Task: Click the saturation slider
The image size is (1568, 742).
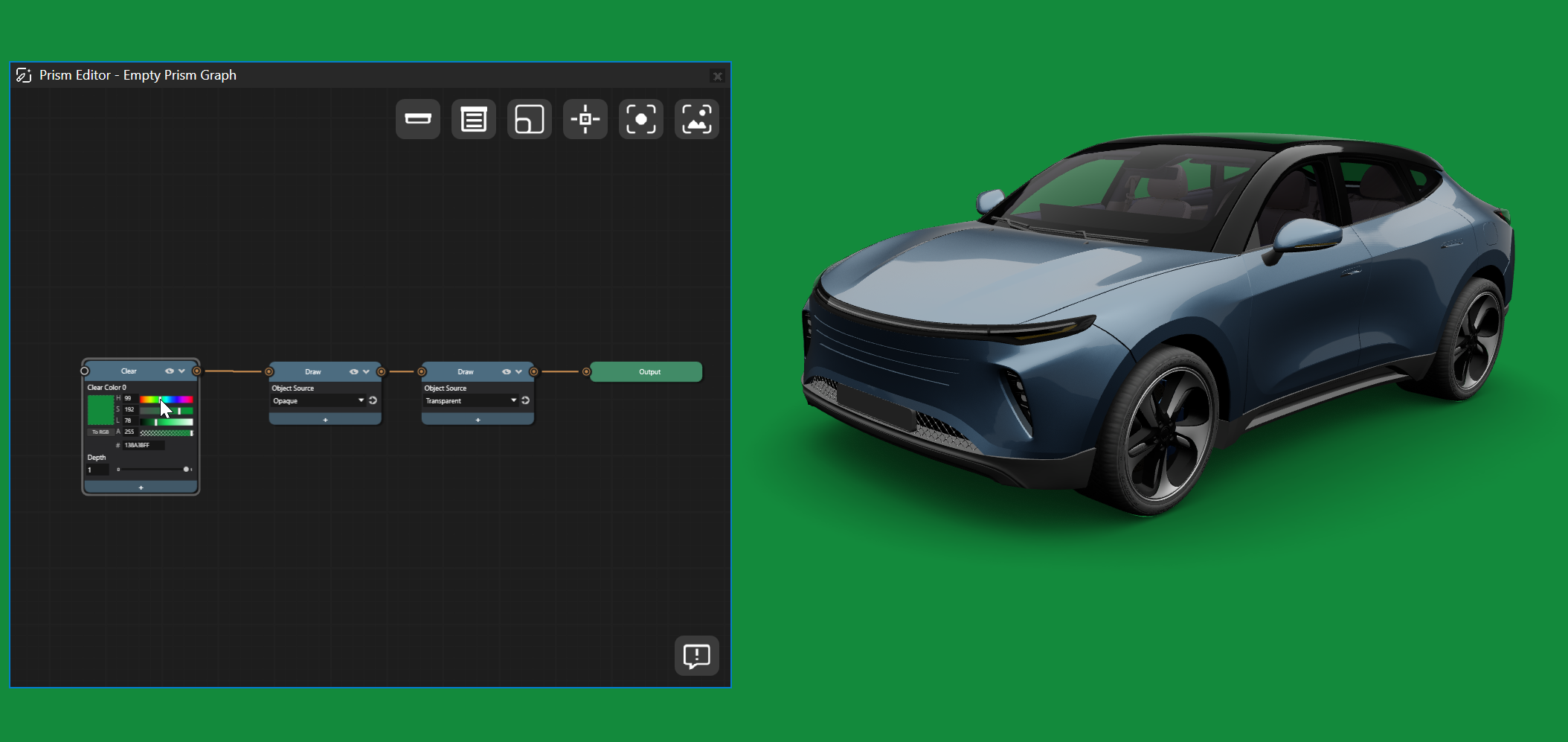Action: [x=167, y=410]
